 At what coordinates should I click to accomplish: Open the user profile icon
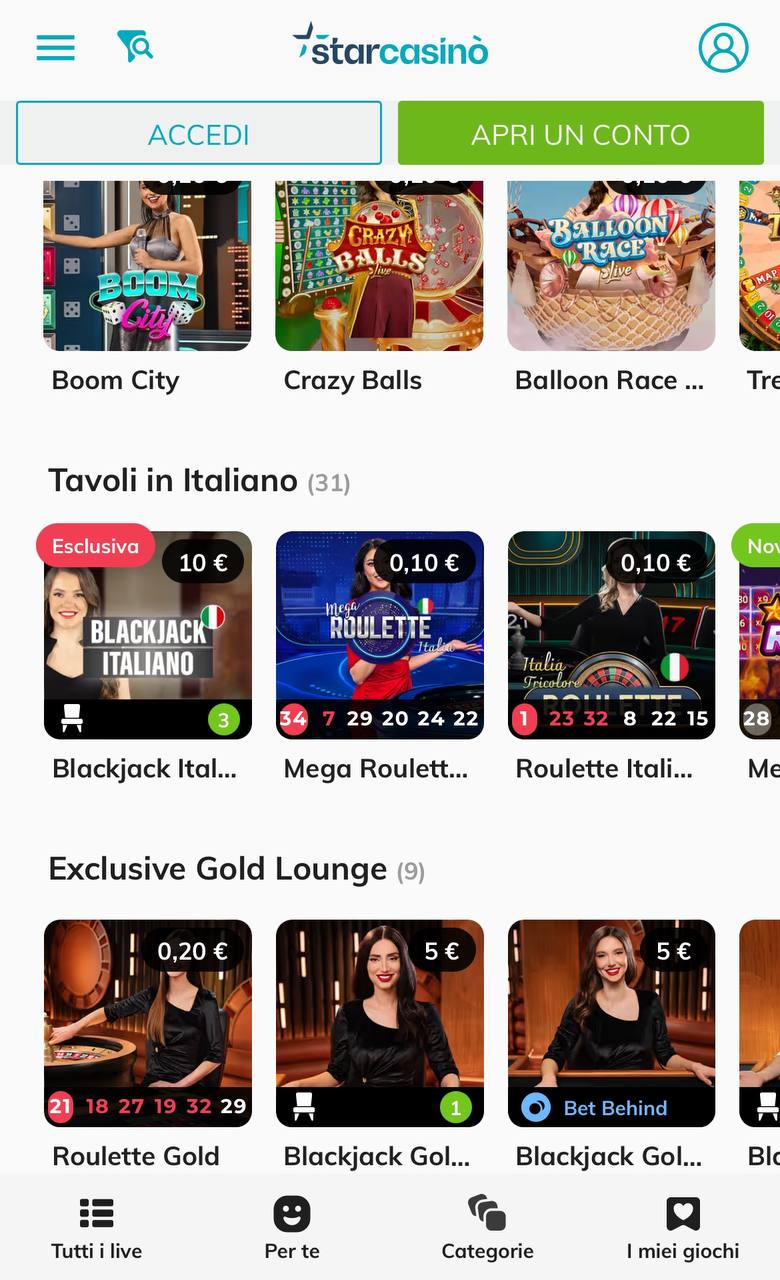[723, 47]
